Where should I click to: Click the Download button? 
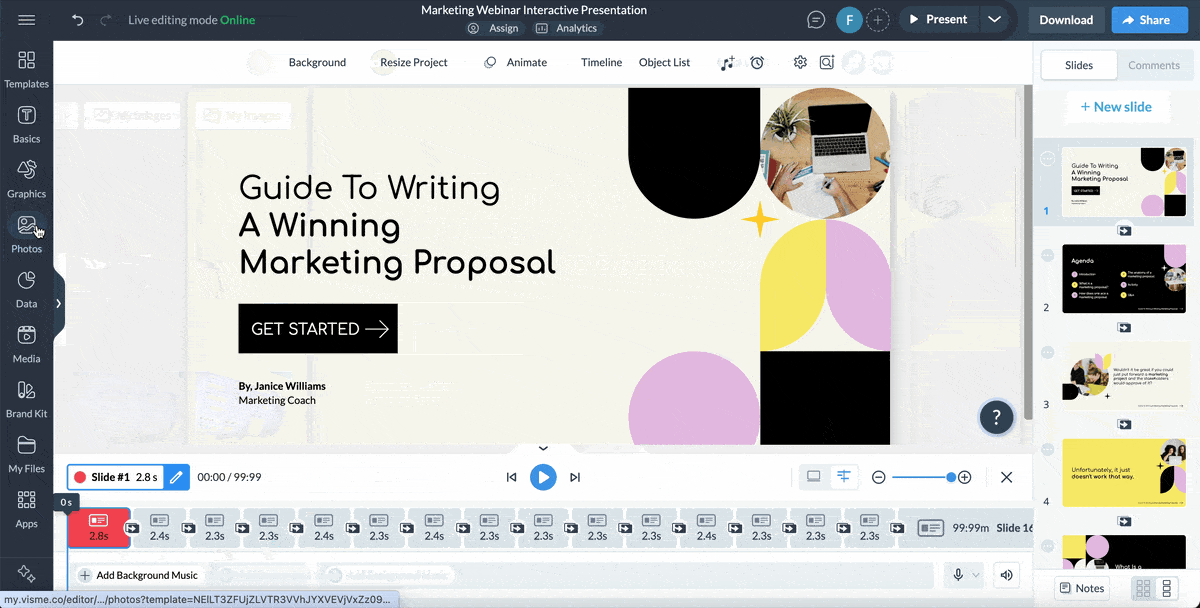1066,19
